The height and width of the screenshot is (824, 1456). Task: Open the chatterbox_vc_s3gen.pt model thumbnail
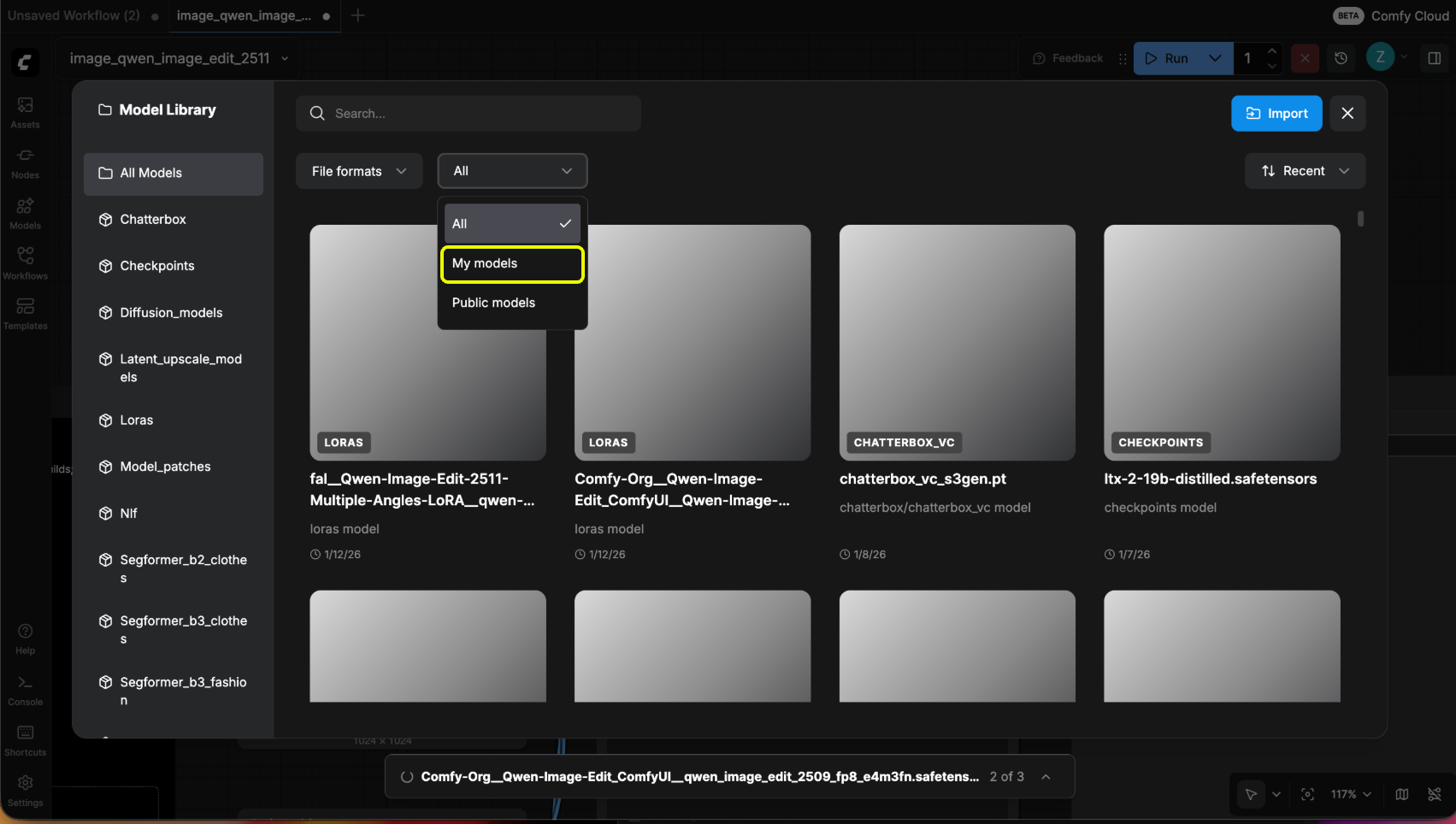[x=957, y=342]
